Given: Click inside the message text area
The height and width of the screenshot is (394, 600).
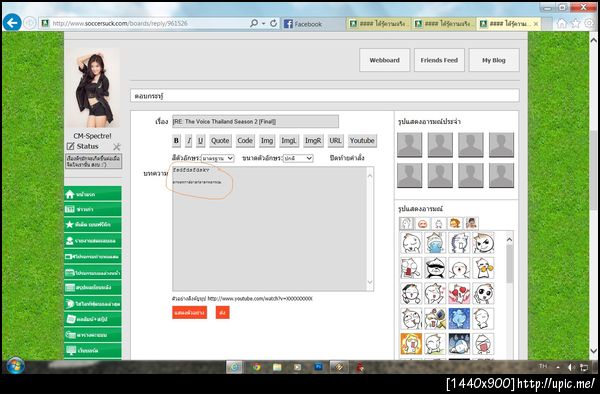Looking at the screenshot, I should coord(269,228).
